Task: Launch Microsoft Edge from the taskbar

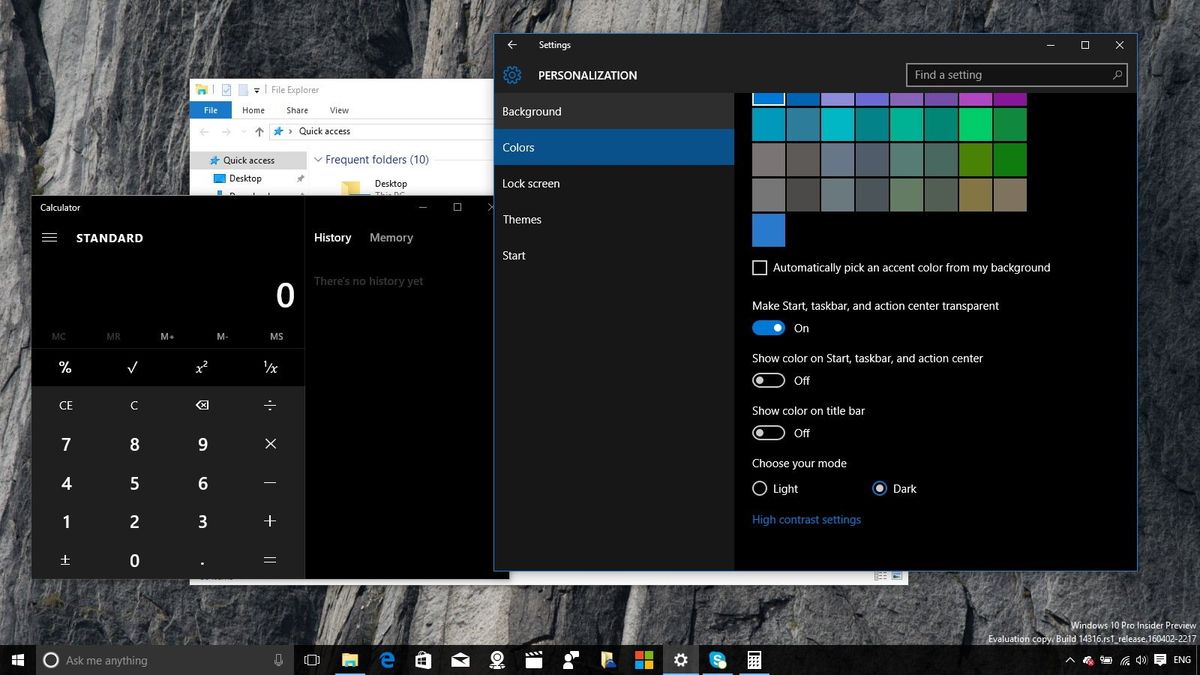Action: coord(386,660)
